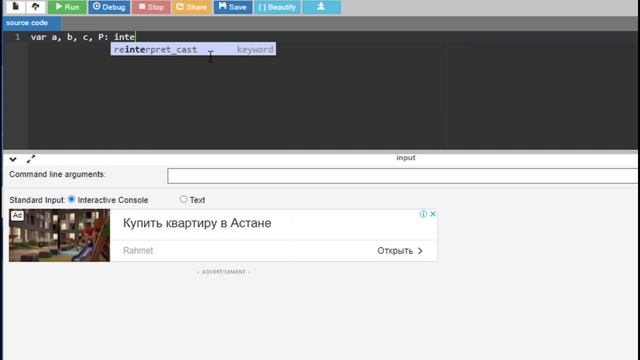Click line number 1 in gutter
The image size is (640, 360).
18,37
